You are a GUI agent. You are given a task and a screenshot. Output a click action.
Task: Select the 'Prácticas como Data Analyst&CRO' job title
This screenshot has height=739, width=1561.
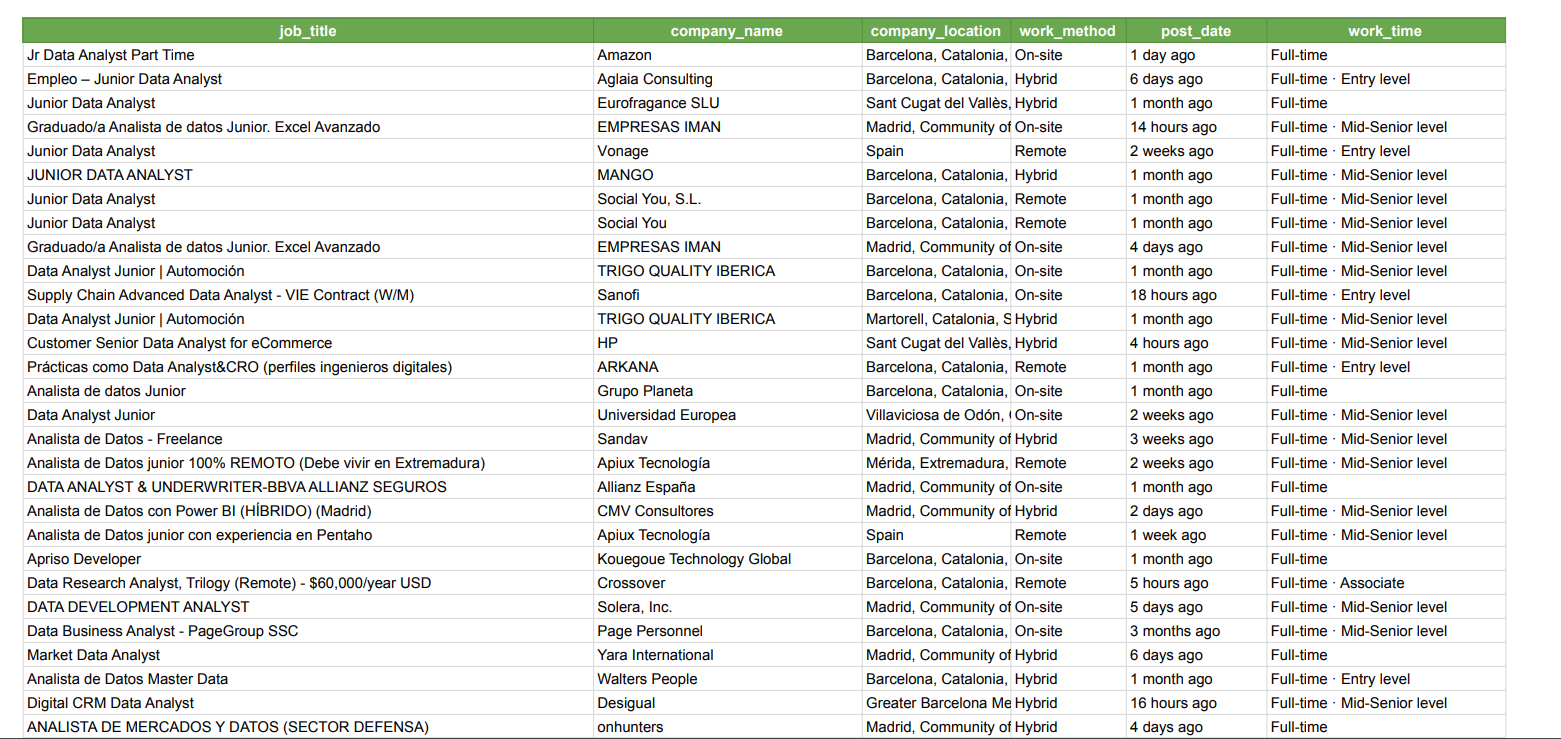click(x=308, y=367)
